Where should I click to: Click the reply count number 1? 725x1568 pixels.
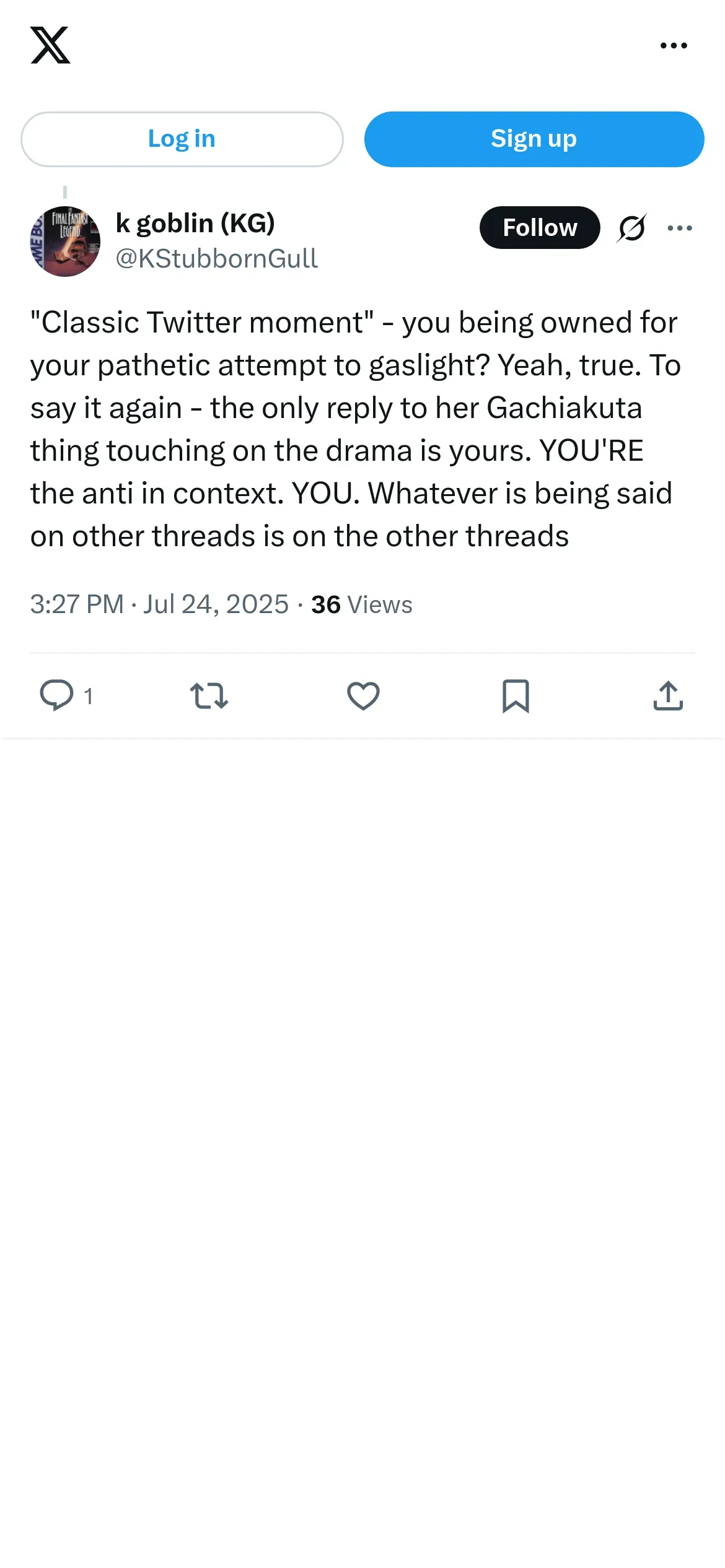click(x=89, y=696)
